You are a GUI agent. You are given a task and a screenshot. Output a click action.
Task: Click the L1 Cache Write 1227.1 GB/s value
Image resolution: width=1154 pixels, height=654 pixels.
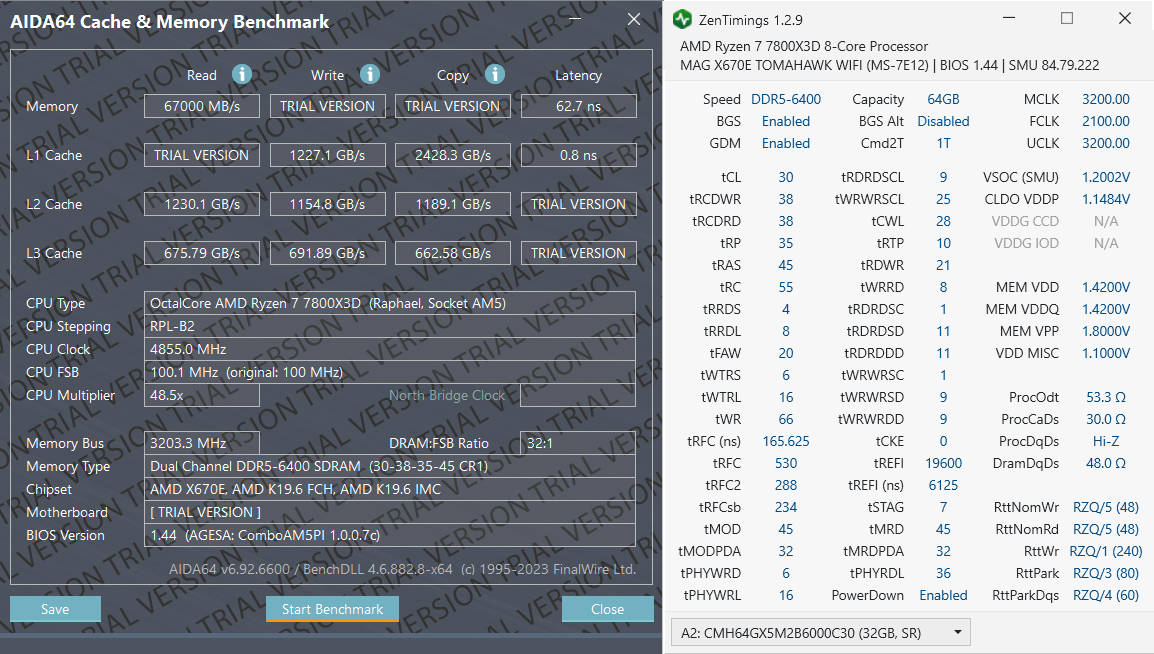pyautogui.click(x=328, y=155)
